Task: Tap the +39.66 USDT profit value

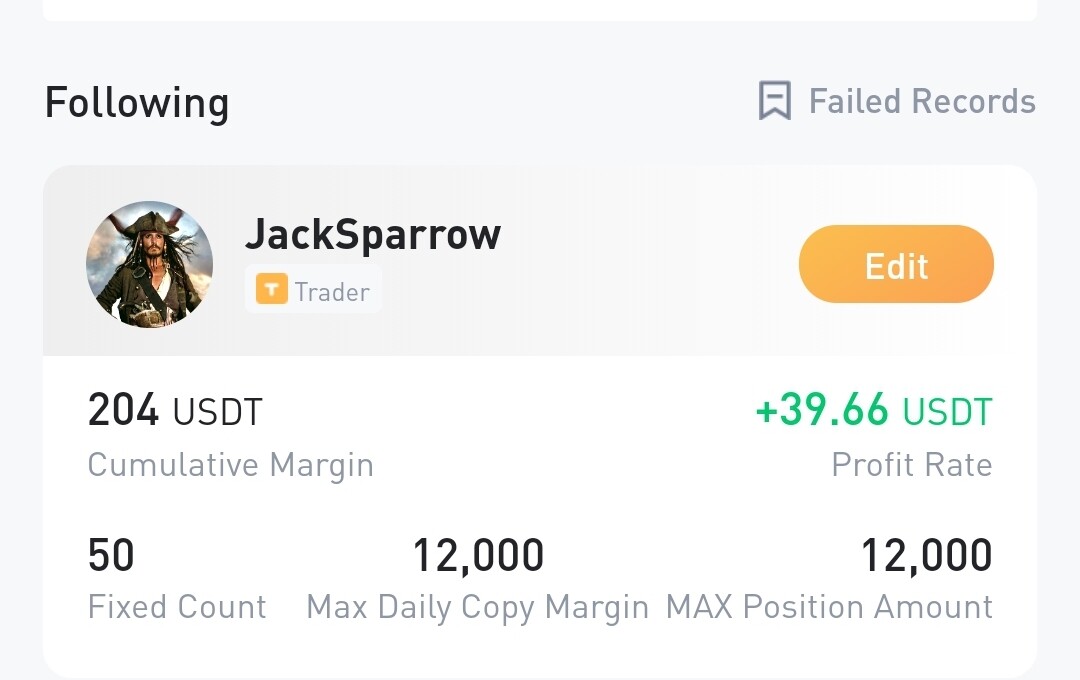Action: click(874, 410)
